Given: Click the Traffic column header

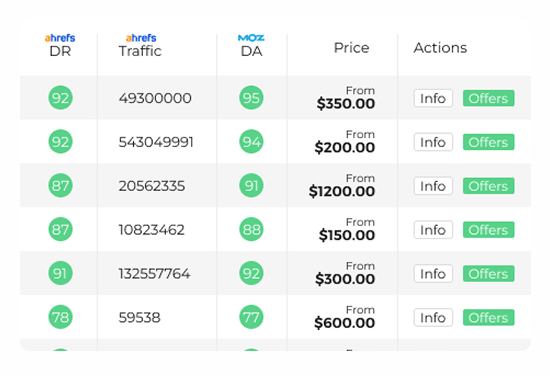Looking at the screenshot, I should click(x=140, y=51).
